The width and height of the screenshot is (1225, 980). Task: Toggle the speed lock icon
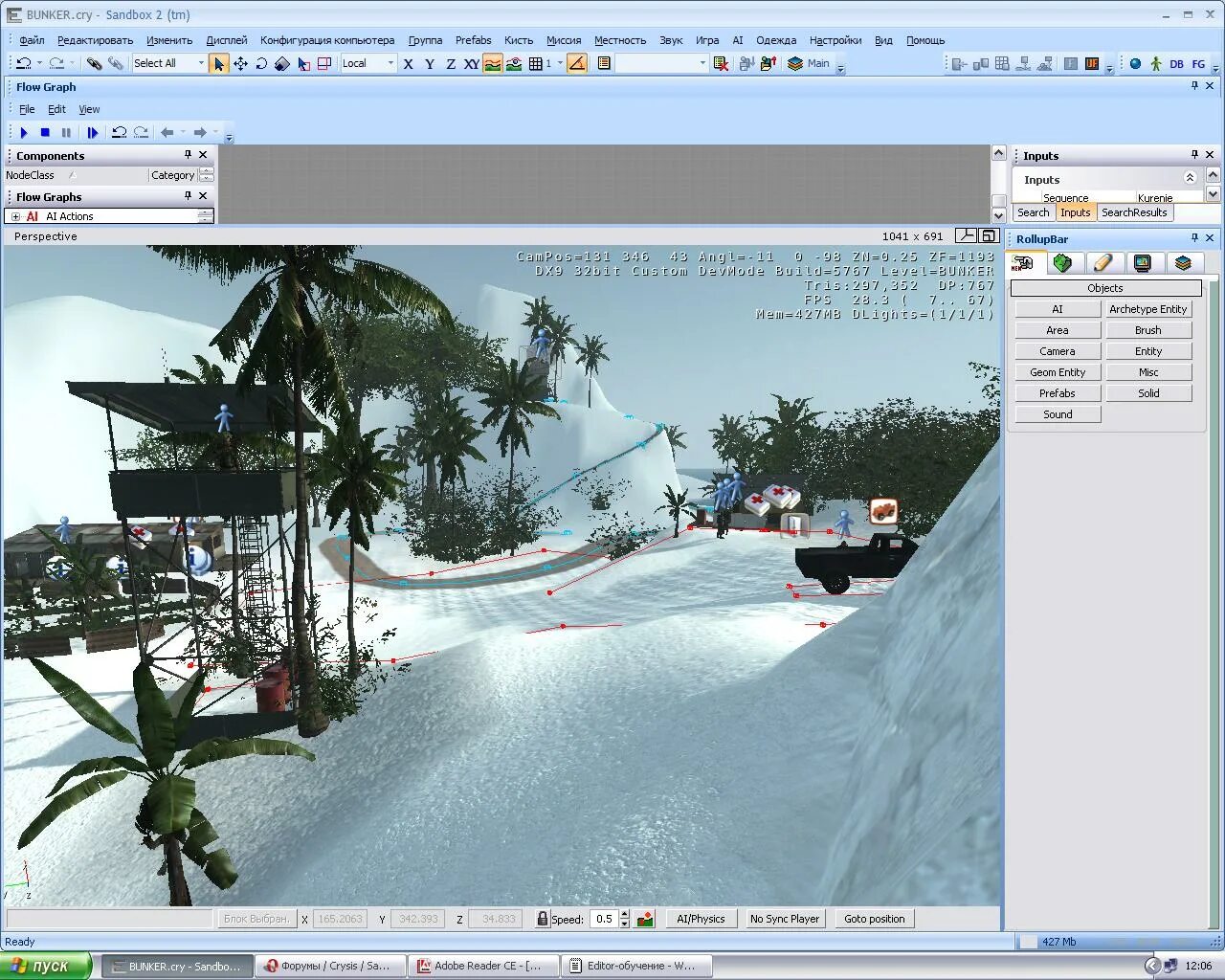pyautogui.click(x=543, y=919)
